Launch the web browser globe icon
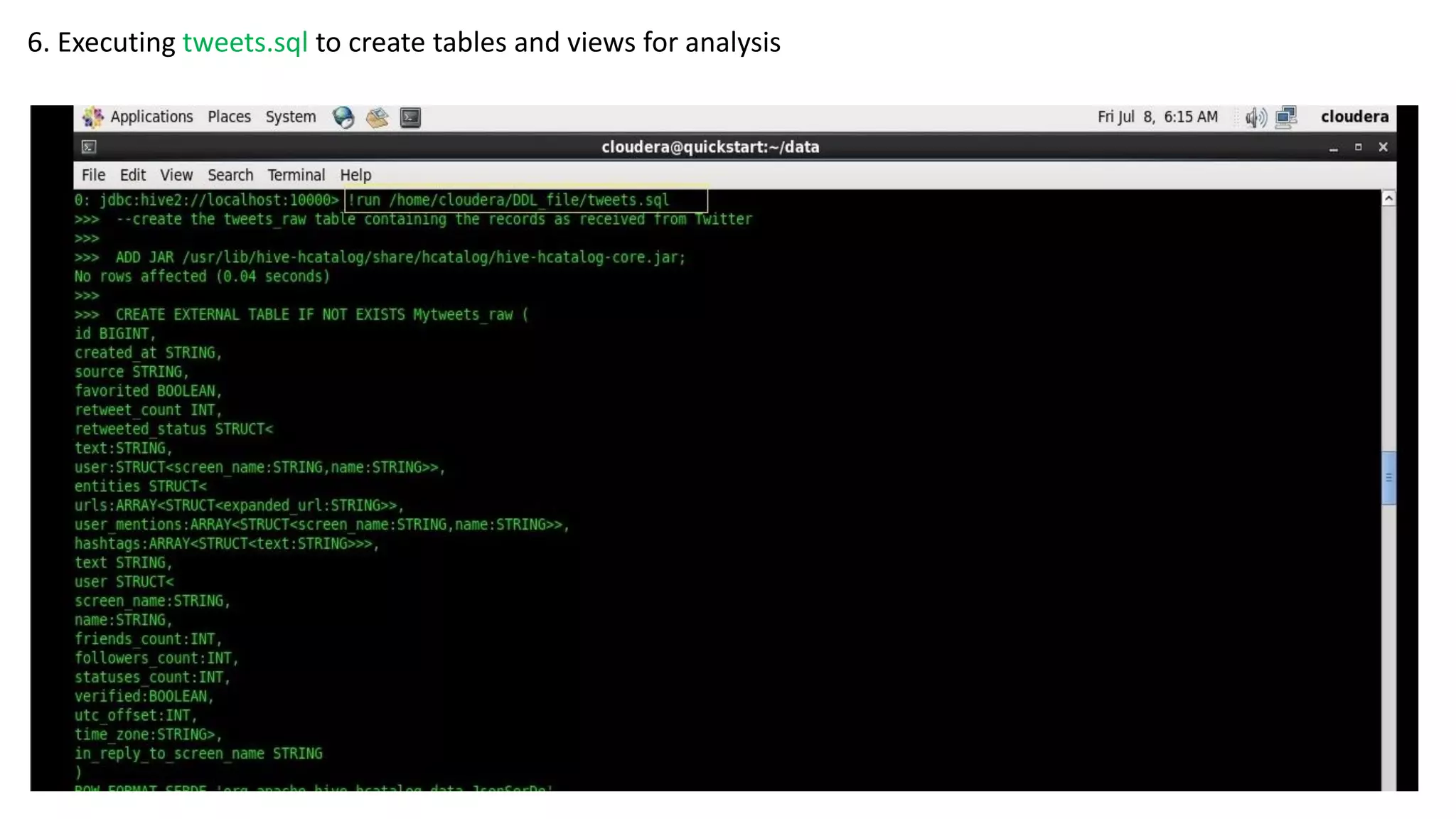 coord(343,117)
